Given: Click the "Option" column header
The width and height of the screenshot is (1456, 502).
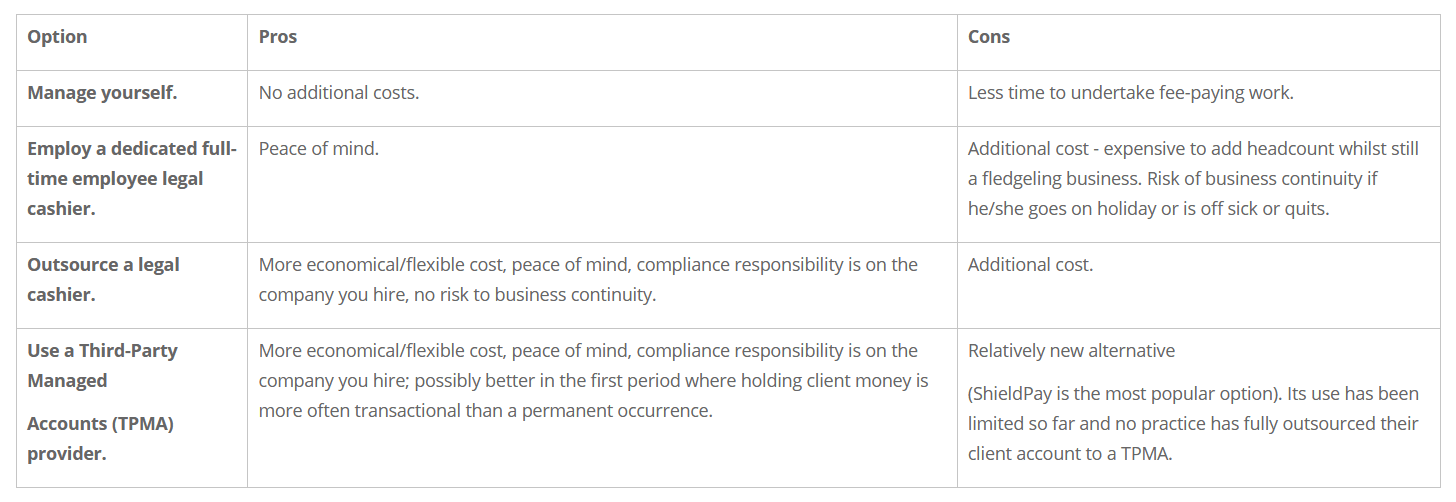Looking at the screenshot, I should [57, 37].
